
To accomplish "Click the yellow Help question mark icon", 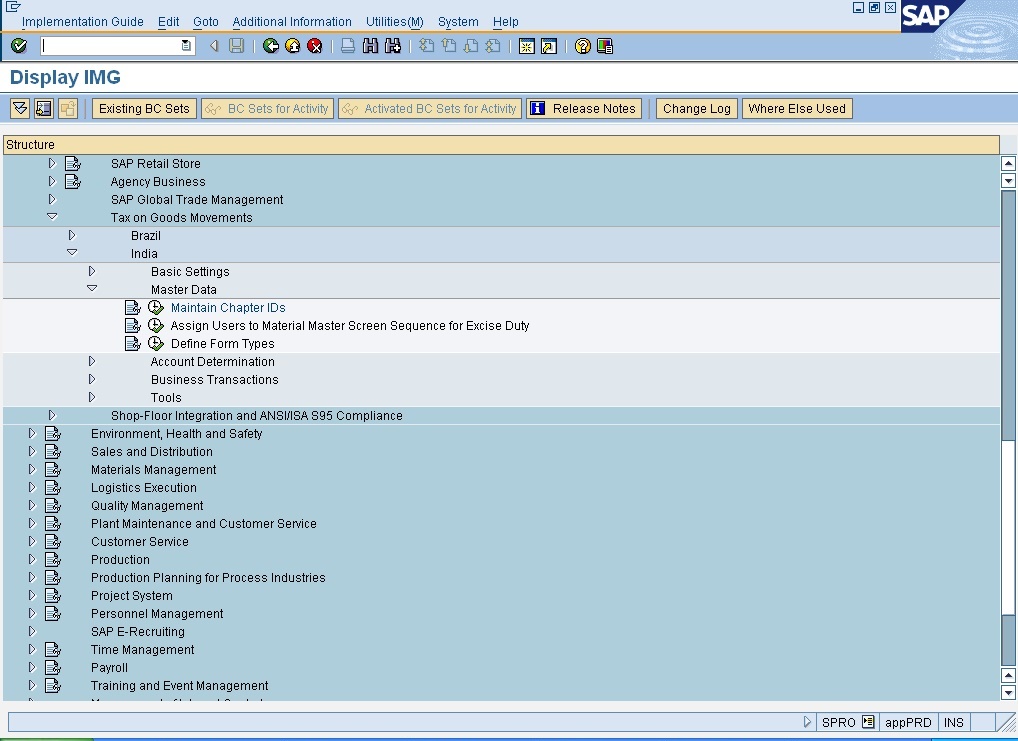I will tap(582, 45).
